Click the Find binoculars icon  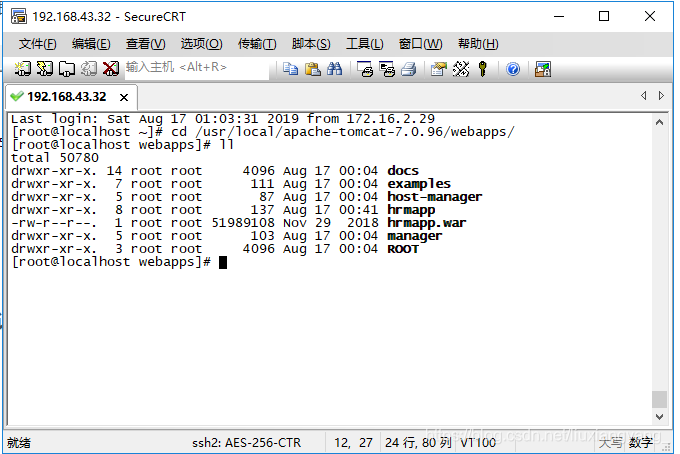coord(334,69)
